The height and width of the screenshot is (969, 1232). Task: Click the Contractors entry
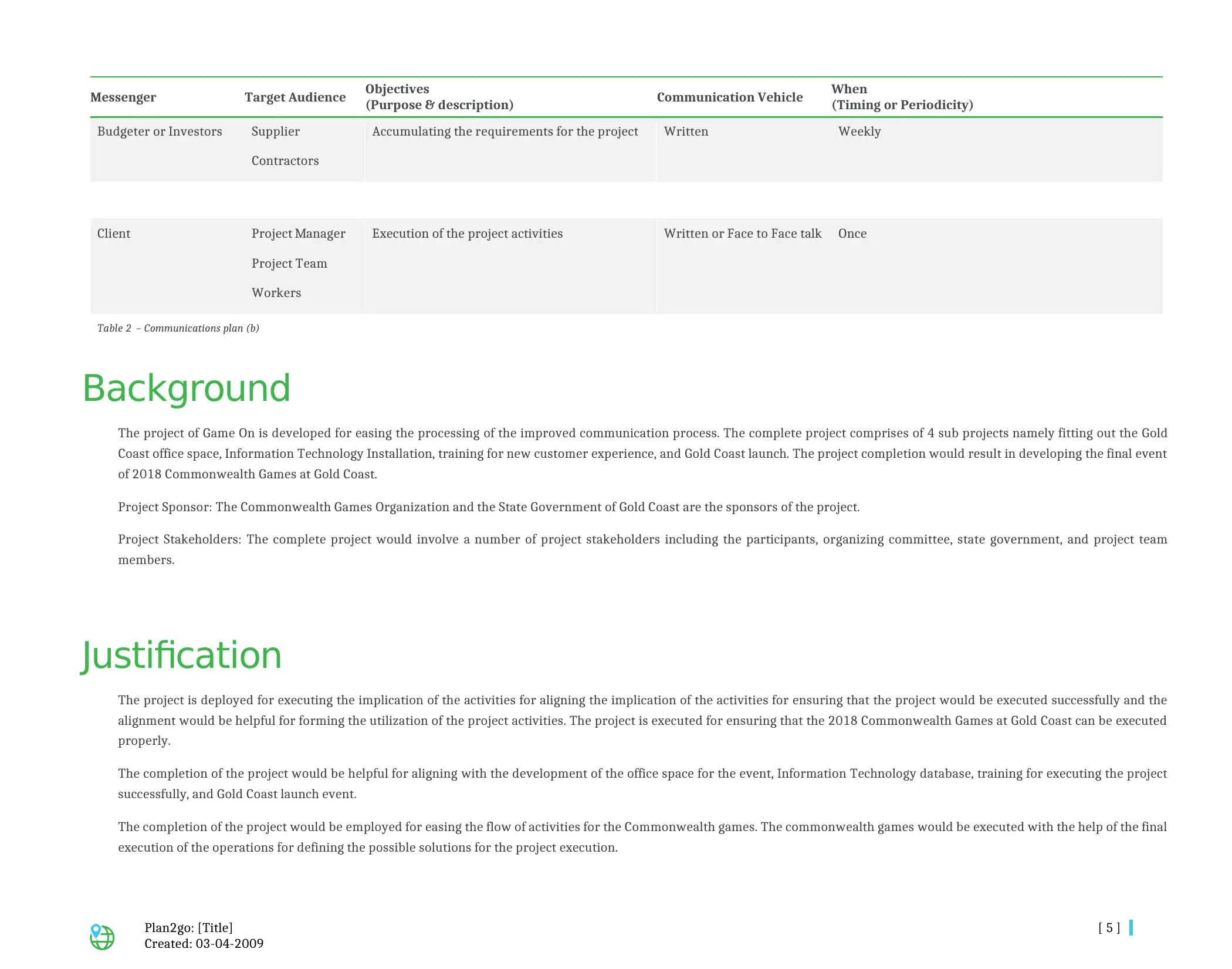point(285,161)
